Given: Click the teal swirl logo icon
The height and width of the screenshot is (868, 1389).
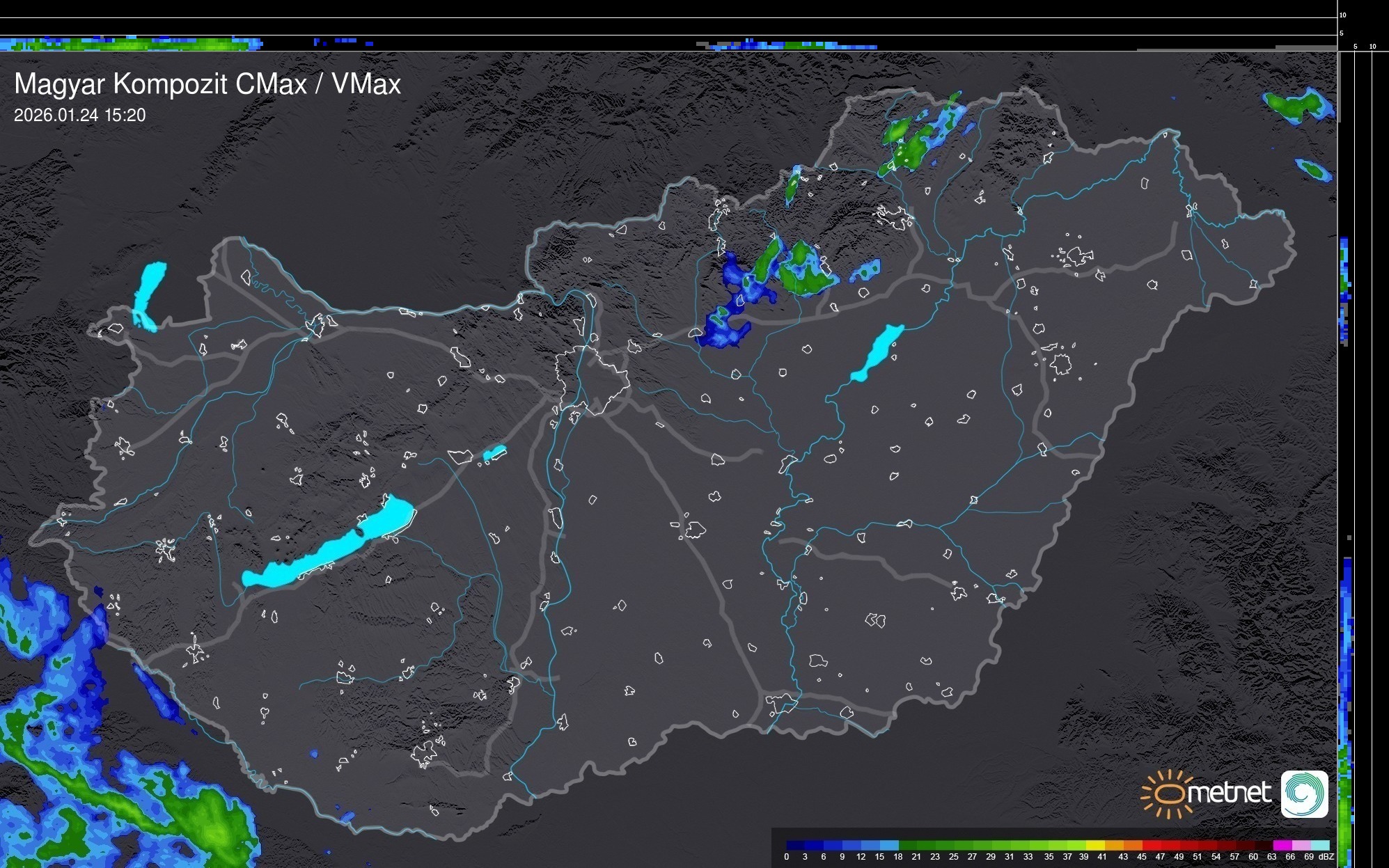Looking at the screenshot, I should (1304, 794).
